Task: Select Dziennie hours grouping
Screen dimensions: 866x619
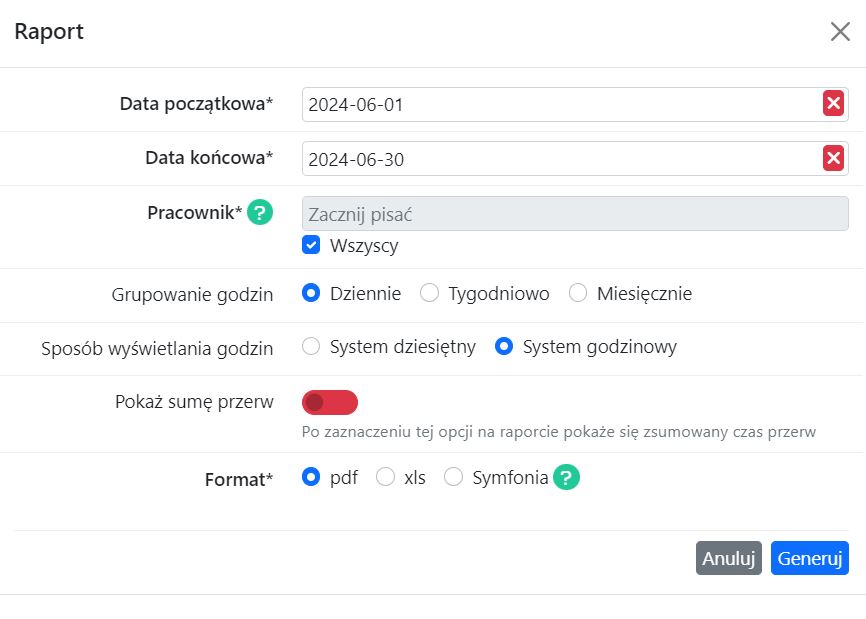Action: tap(313, 293)
